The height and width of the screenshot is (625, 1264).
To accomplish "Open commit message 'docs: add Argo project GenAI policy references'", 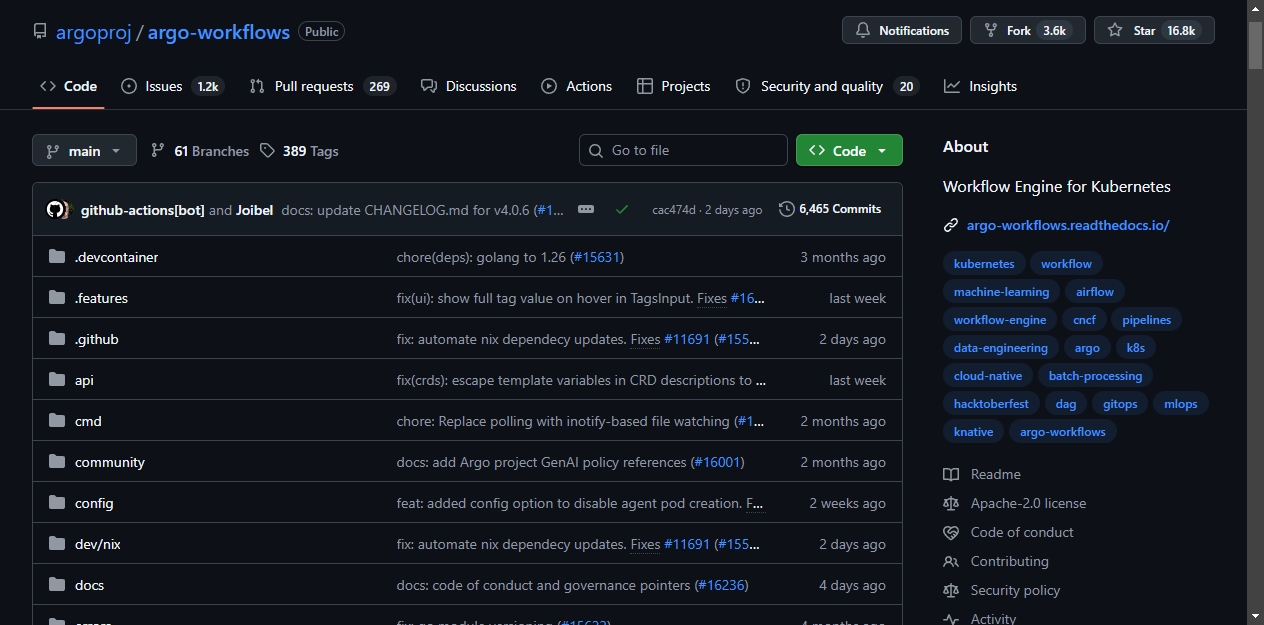I will (x=541, y=462).
